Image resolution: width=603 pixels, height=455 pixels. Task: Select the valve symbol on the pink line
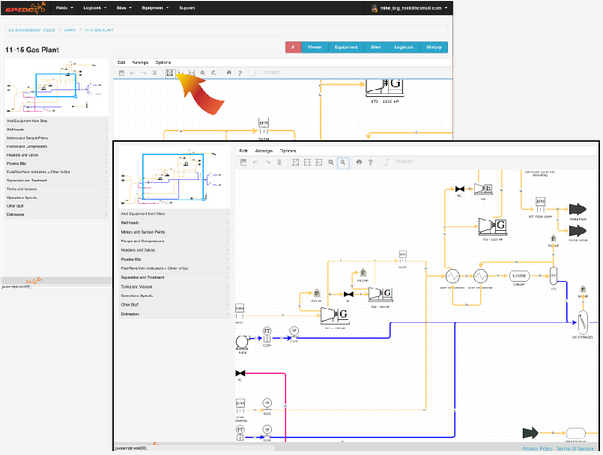[x=240, y=373]
